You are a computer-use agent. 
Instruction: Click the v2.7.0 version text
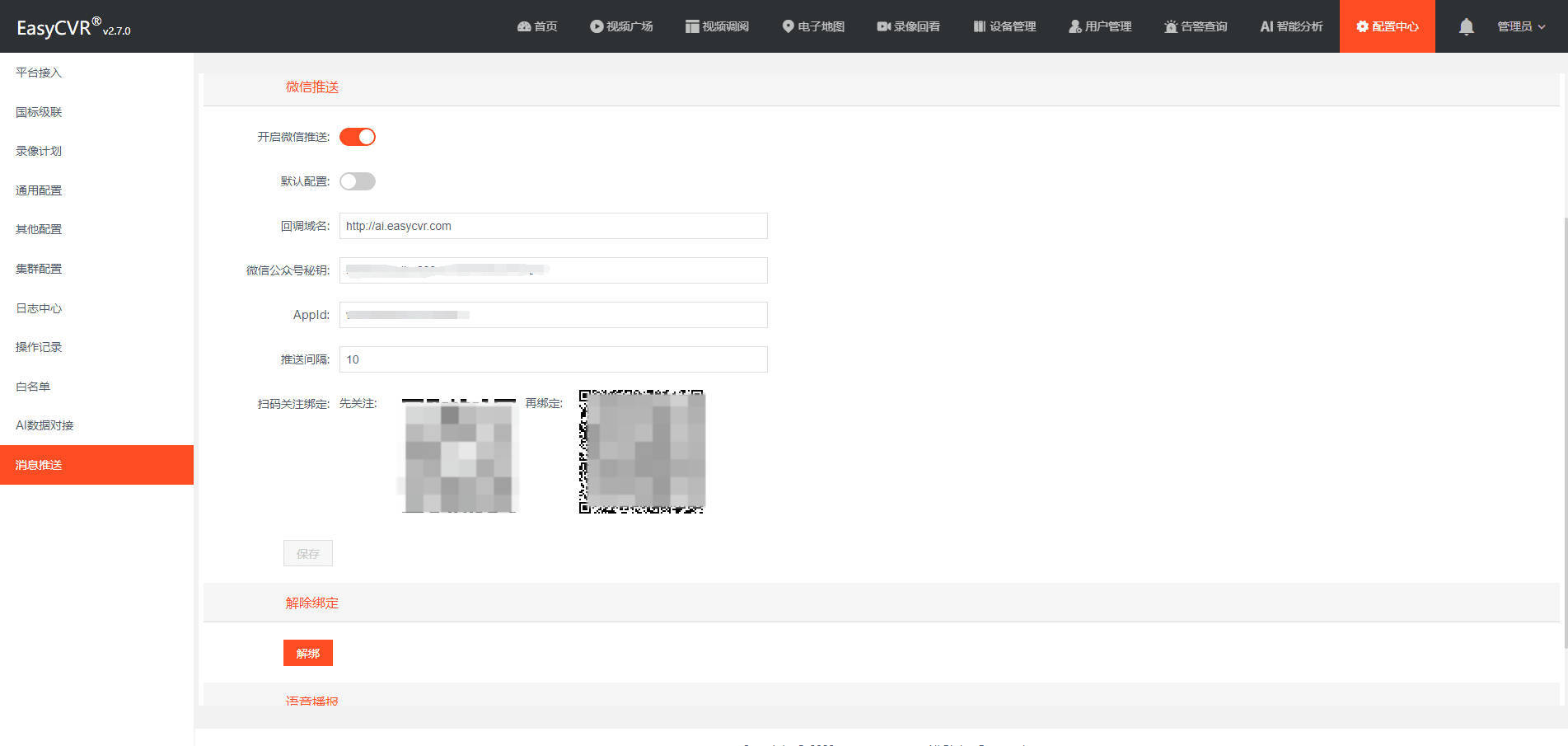click(117, 31)
